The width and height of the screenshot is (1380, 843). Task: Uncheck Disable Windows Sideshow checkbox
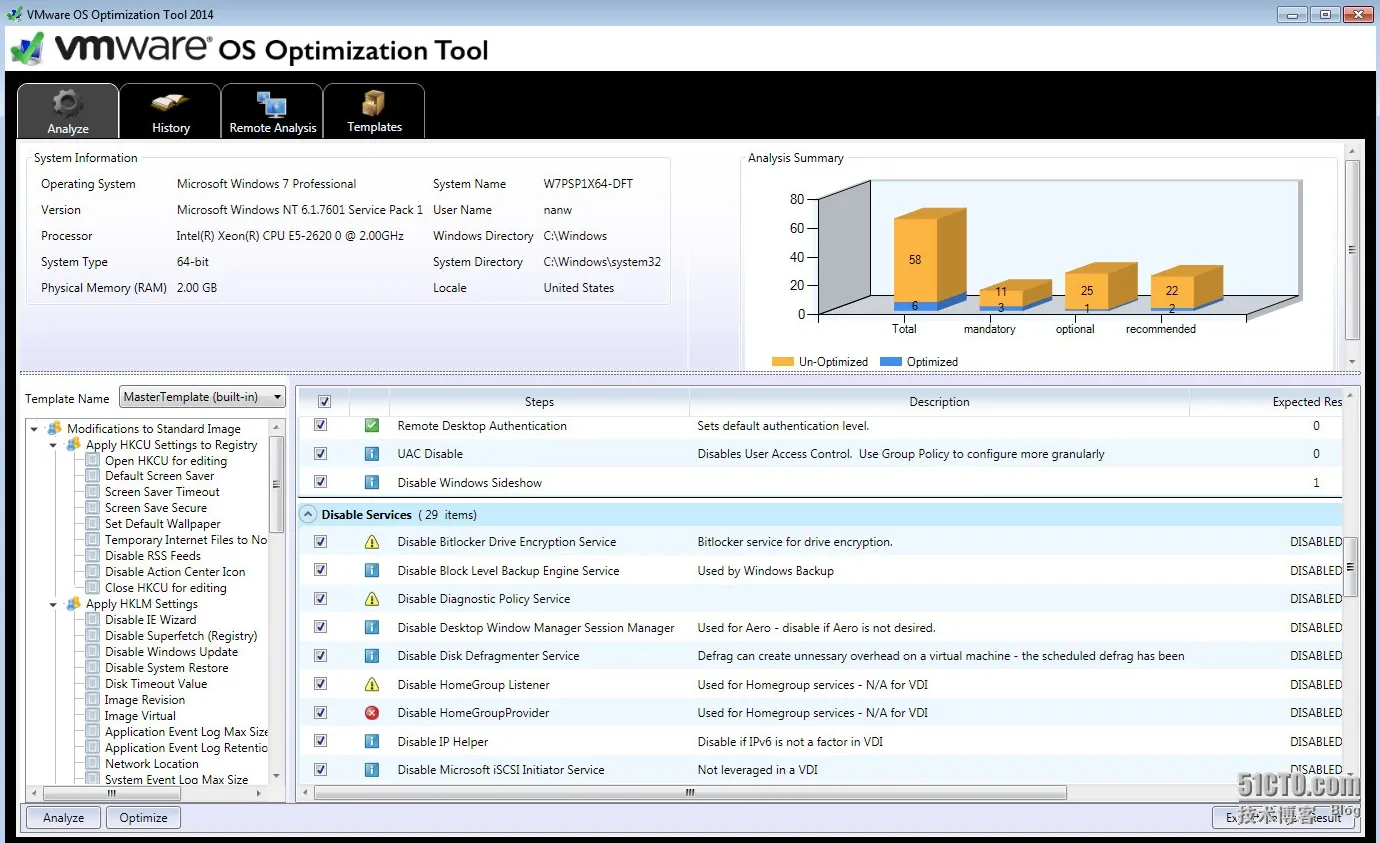pyautogui.click(x=321, y=482)
